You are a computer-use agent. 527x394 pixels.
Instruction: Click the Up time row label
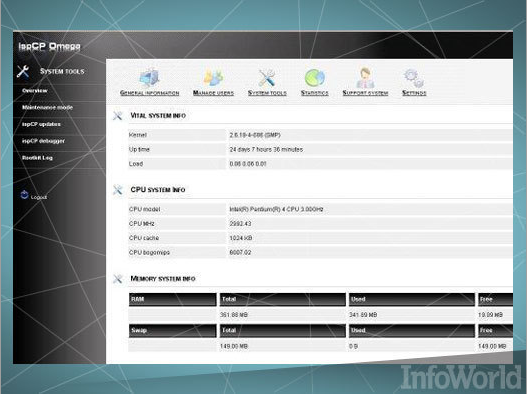(x=139, y=150)
